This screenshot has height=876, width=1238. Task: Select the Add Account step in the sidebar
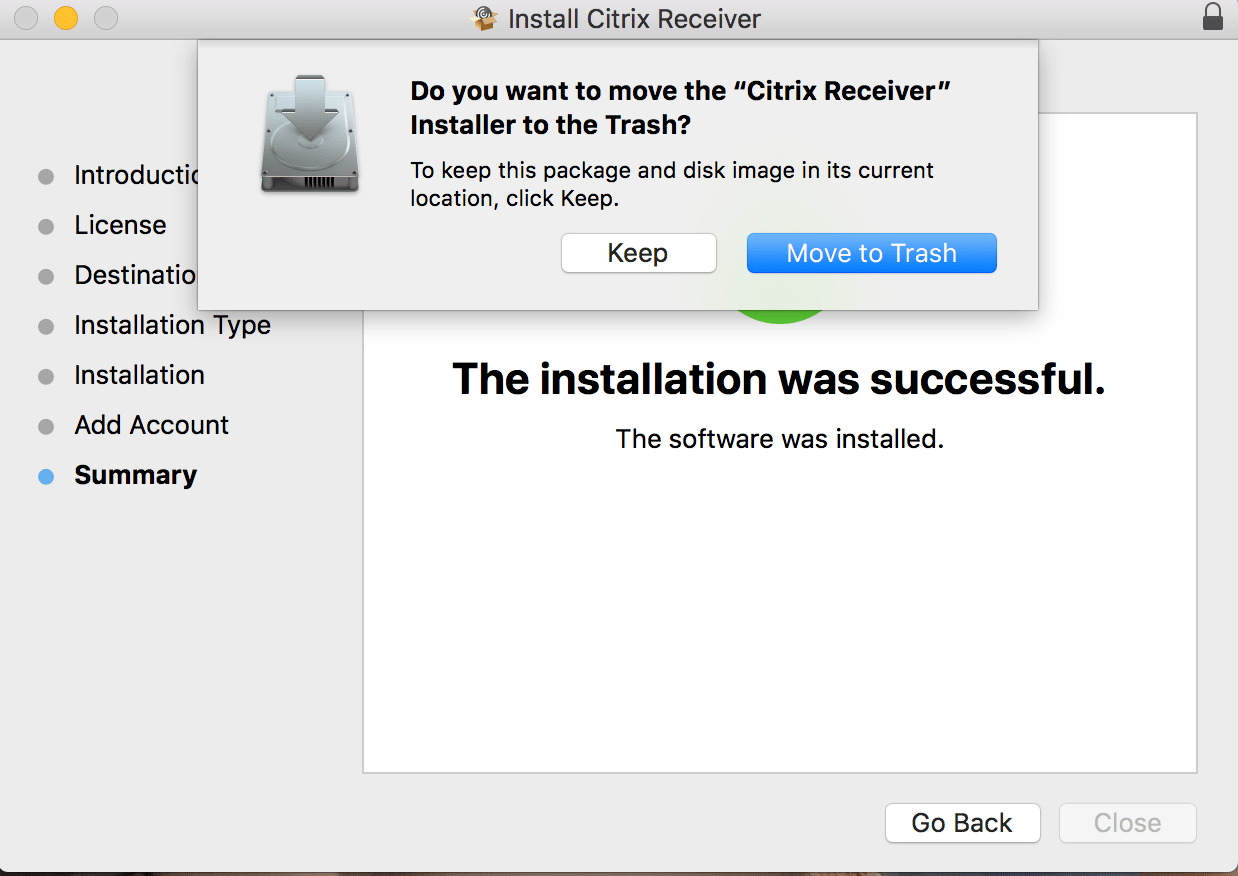[x=151, y=426]
